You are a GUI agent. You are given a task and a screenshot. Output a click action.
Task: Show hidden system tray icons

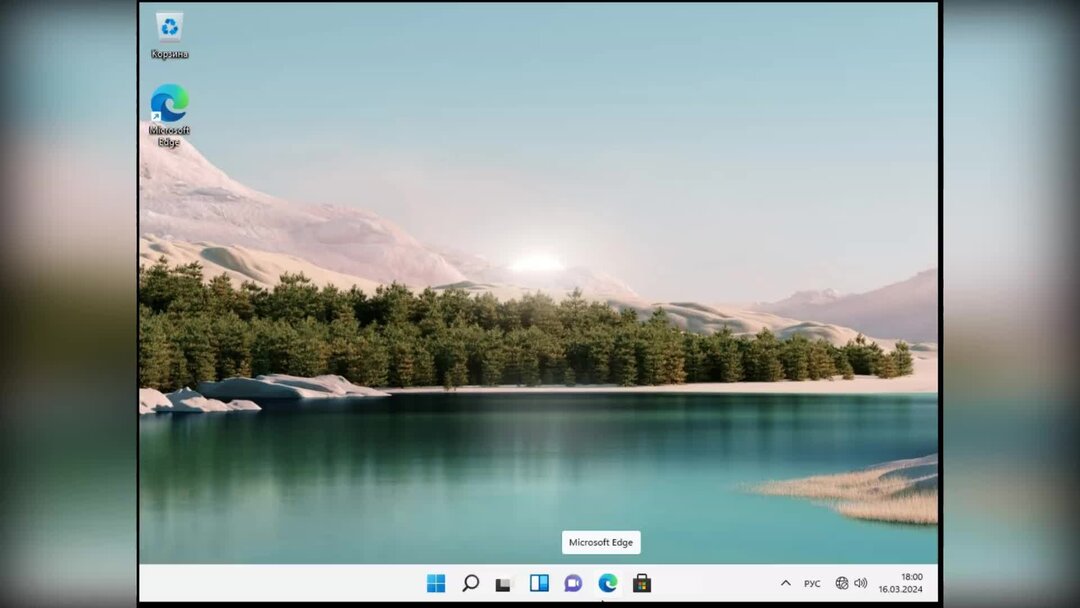(785, 583)
